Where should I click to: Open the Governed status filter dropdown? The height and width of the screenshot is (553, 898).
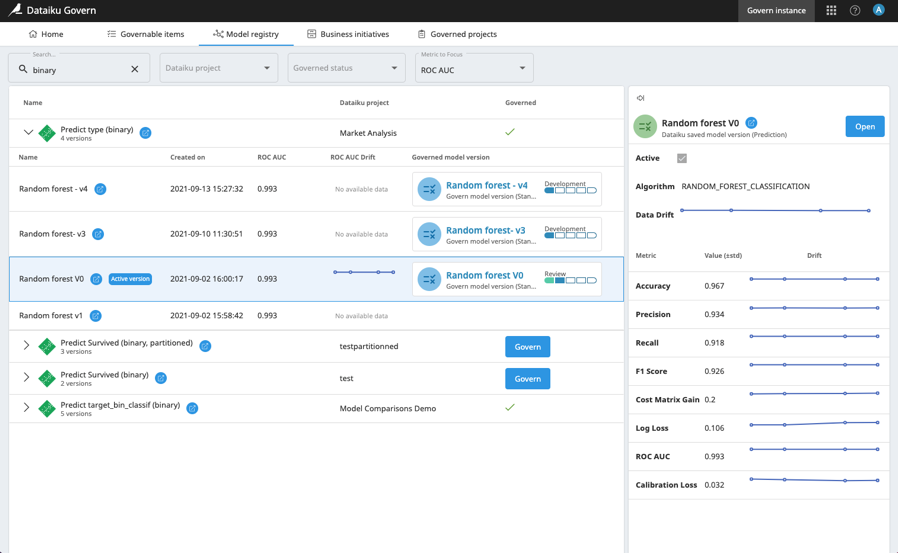pyautogui.click(x=345, y=68)
